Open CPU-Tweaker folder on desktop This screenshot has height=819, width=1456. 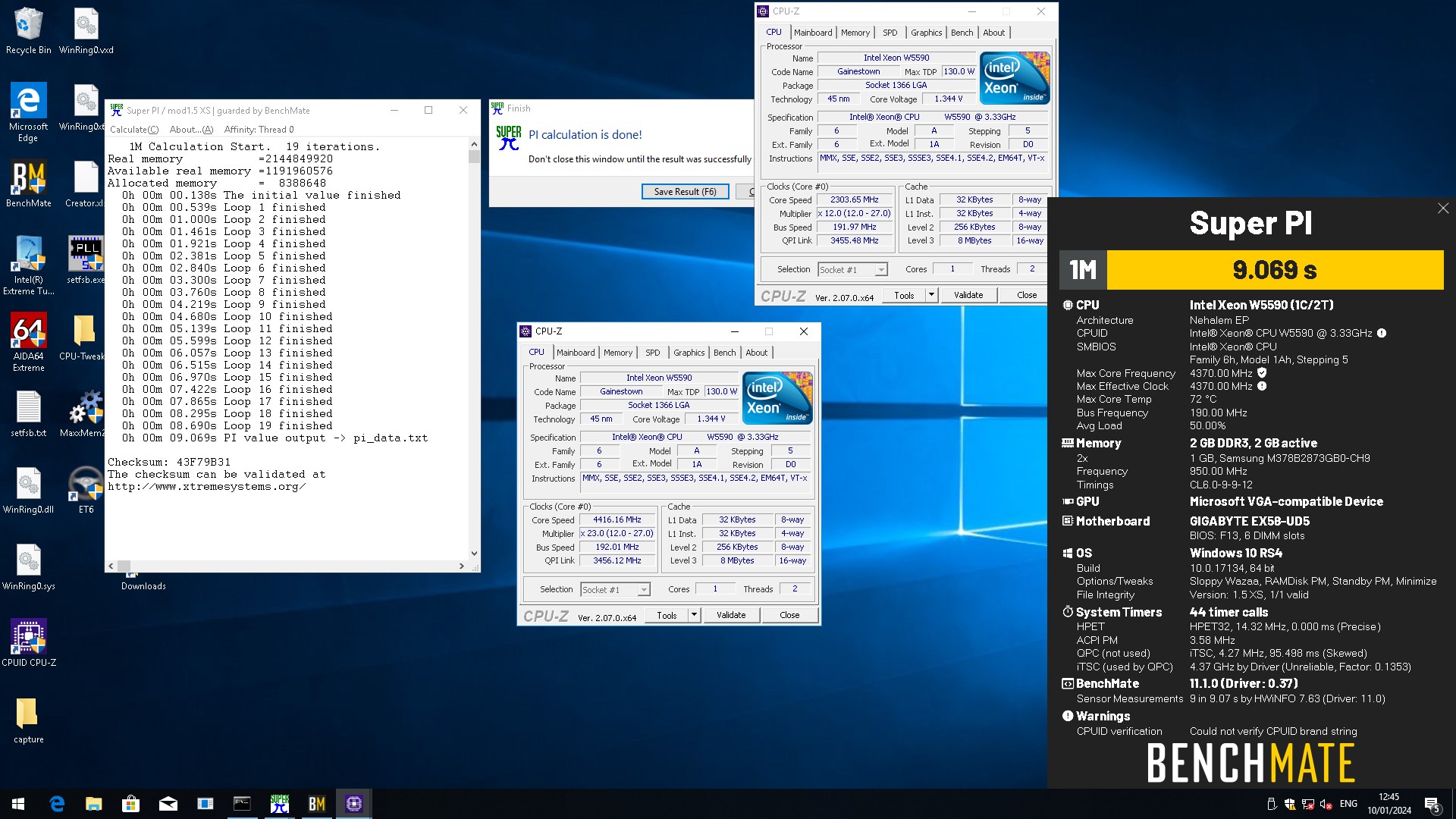[x=82, y=337]
